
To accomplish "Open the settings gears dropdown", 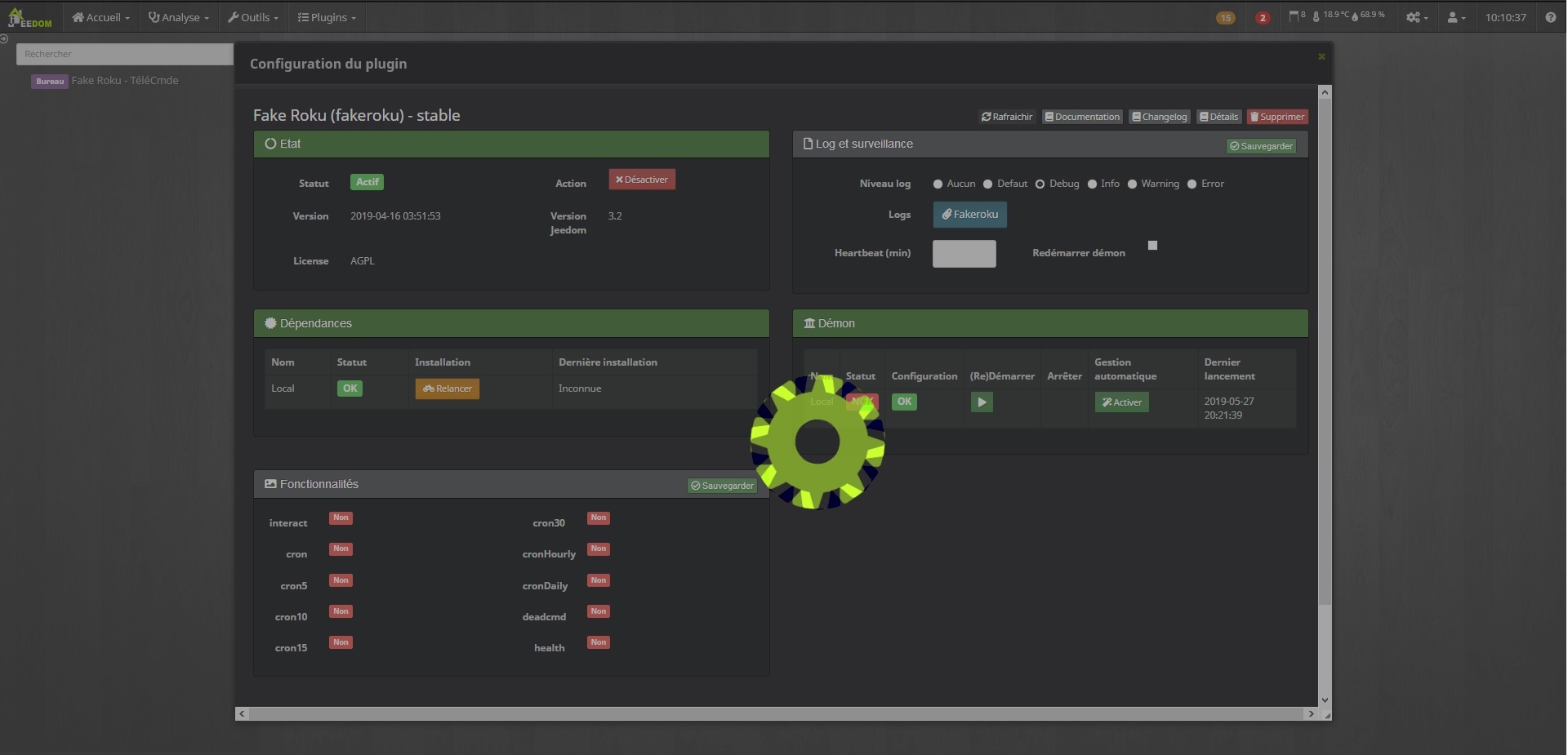I will click(x=1416, y=17).
